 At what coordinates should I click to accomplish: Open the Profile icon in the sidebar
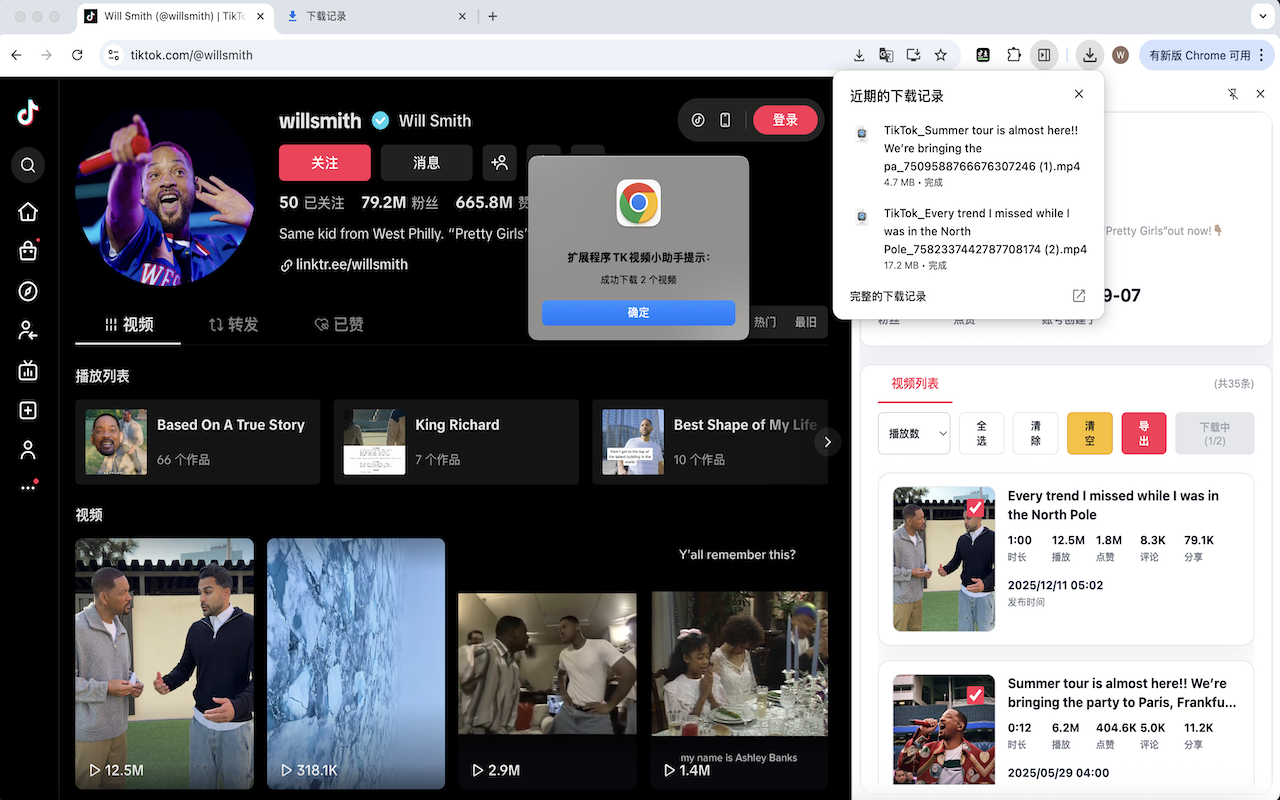point(28,450)
